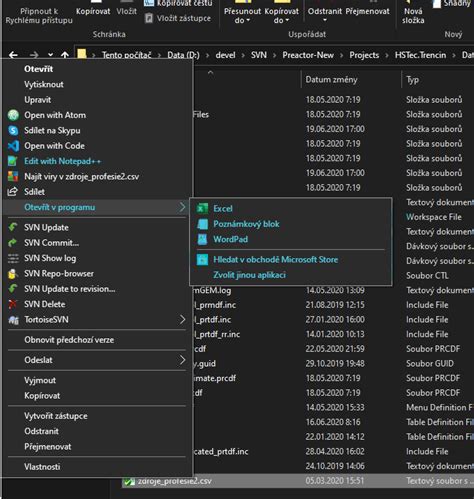Go back with the left arrow
This screenshot has height=499, width=474.
(x=13, y=55)
